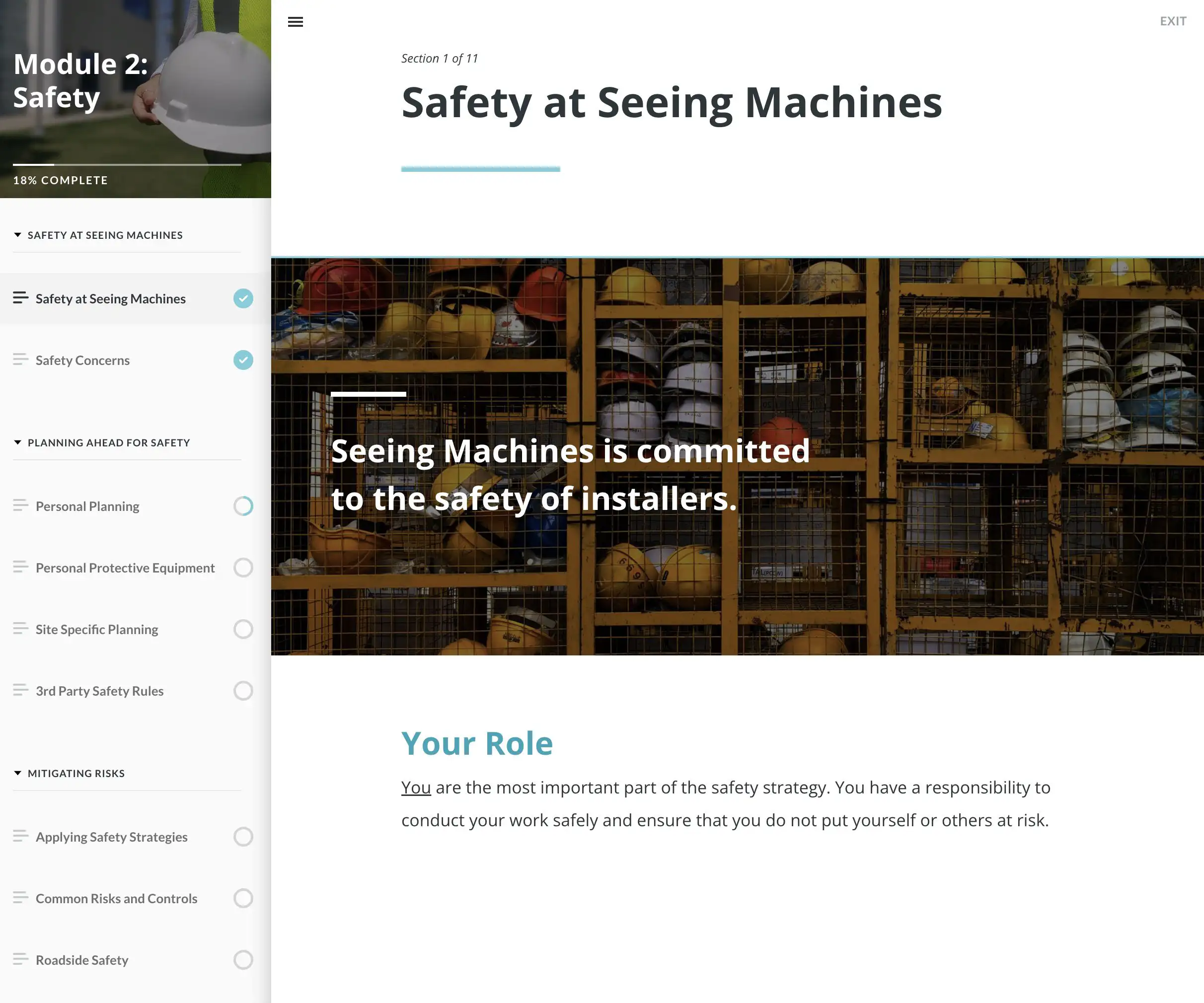Click the hard hats banner image

pyautogui.click(x=737, y=456)
